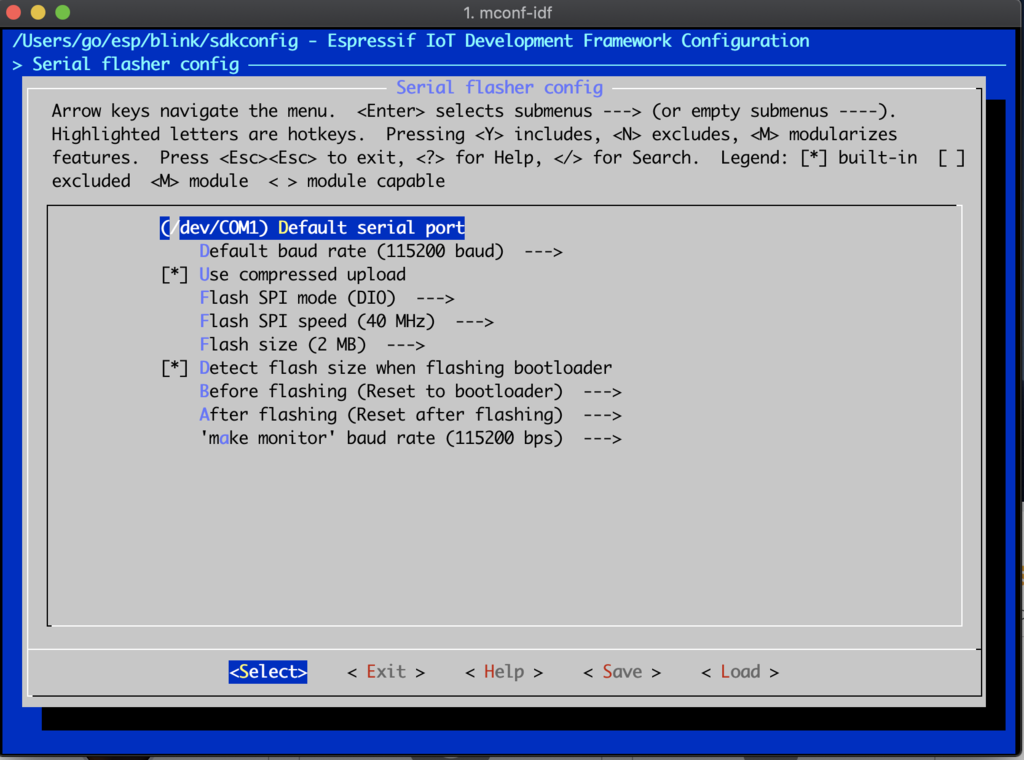Click the centered 'Serial flasher config' dialog title
The height and width of the screenshot is (760, 1024).
coord(500,87)
